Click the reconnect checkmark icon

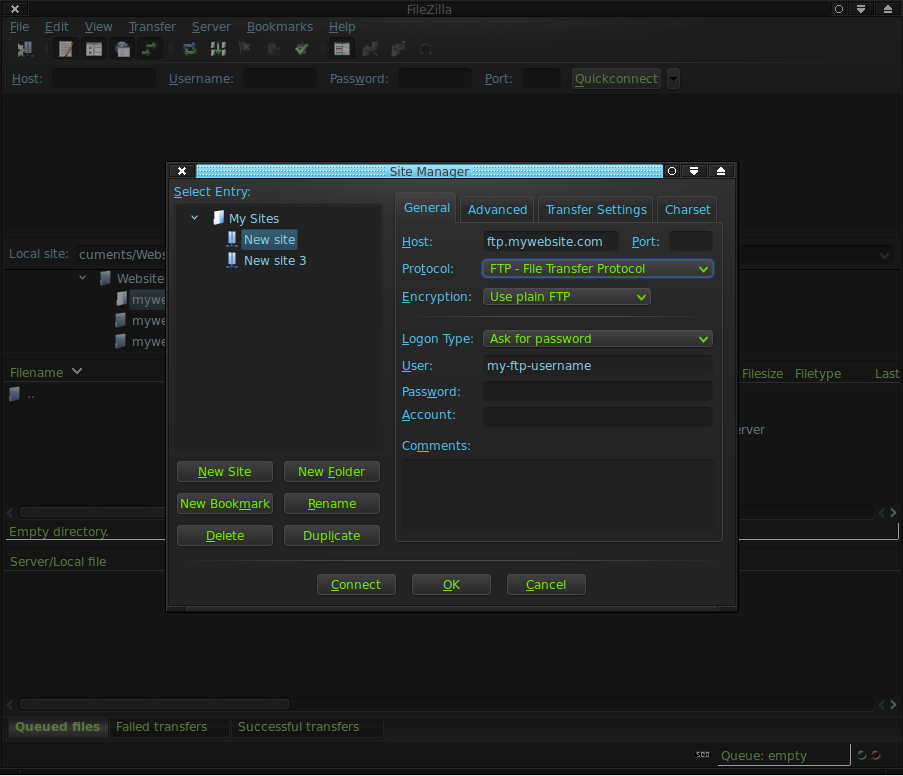click(x=302, y=49)
